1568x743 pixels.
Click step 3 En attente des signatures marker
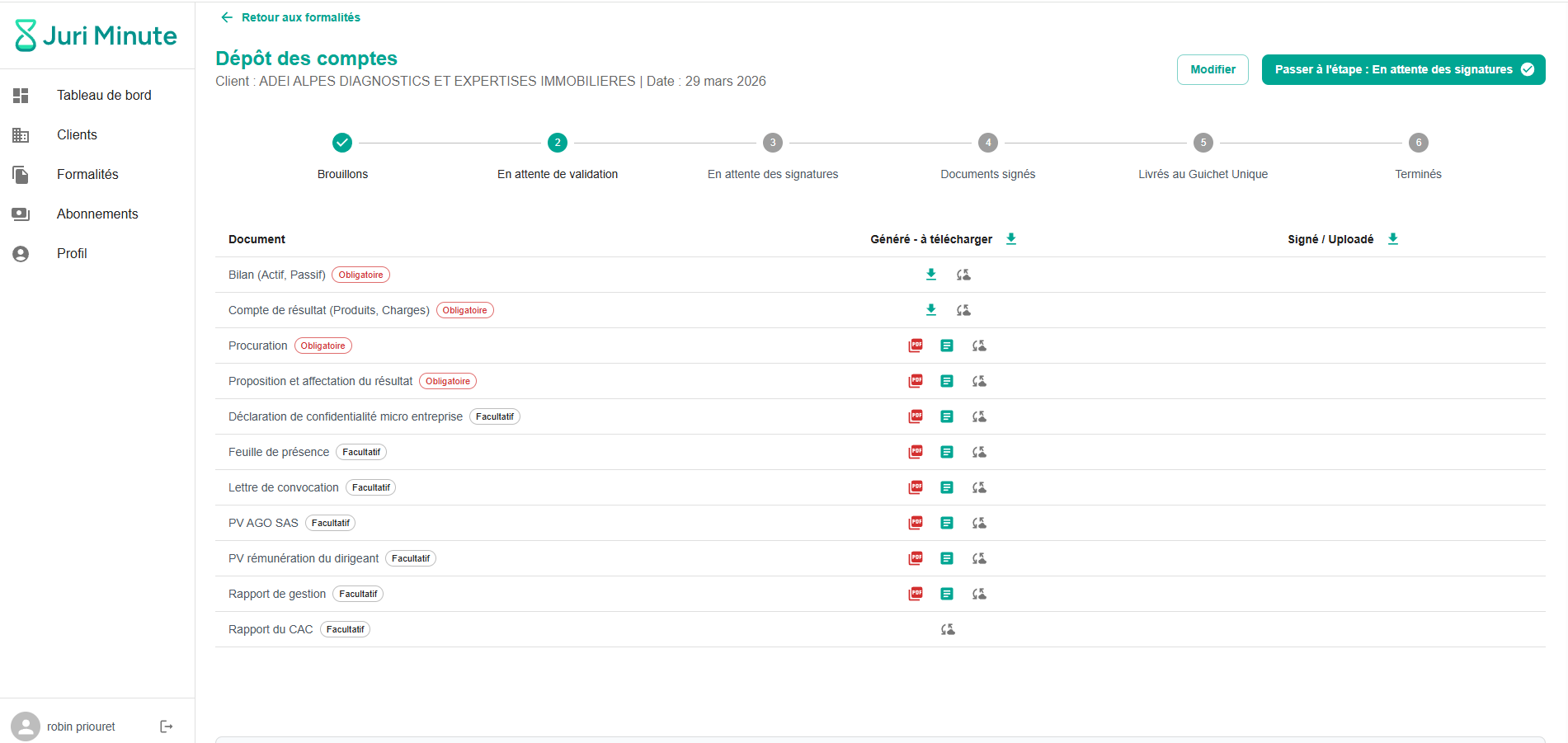[773, 143]
